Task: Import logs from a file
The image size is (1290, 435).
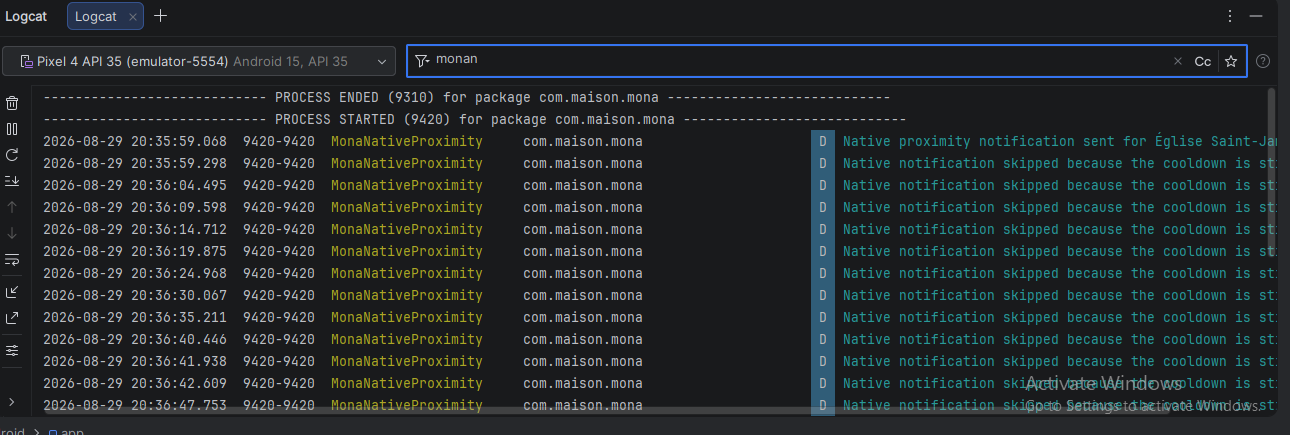Action: coord(12,292)
